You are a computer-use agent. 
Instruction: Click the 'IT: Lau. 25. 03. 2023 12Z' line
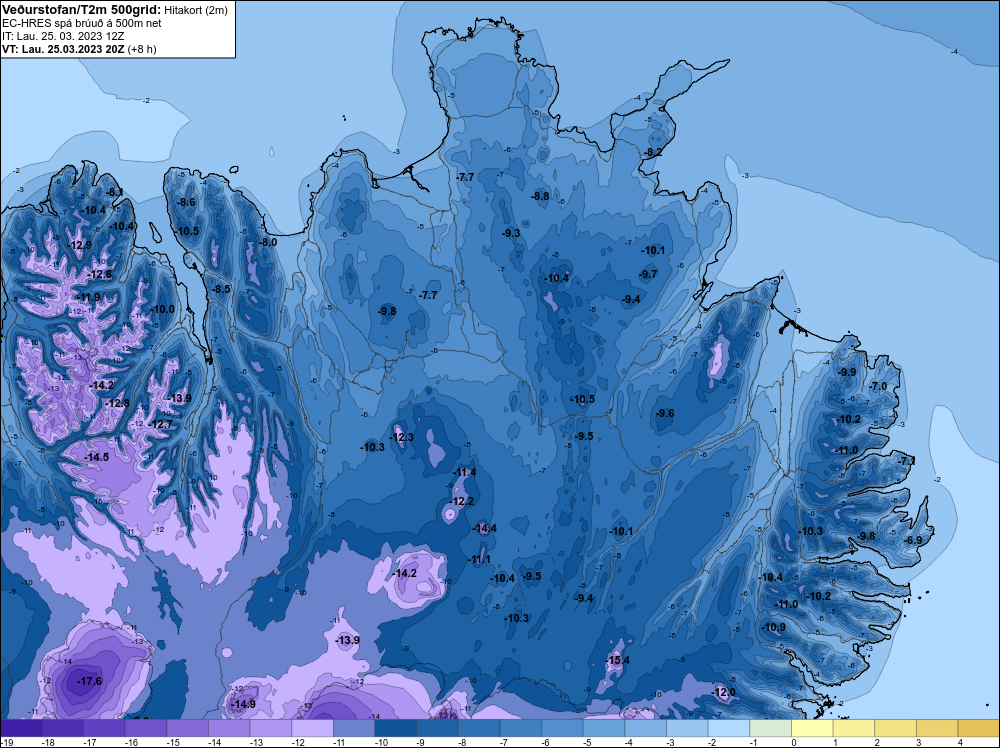point(63,36)
